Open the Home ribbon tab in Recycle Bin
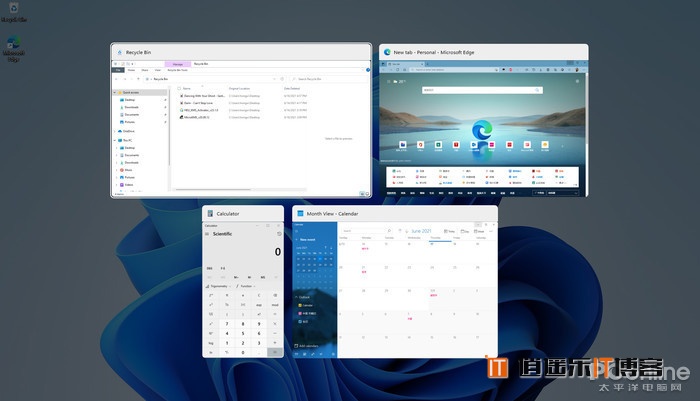 coord(131,70)
